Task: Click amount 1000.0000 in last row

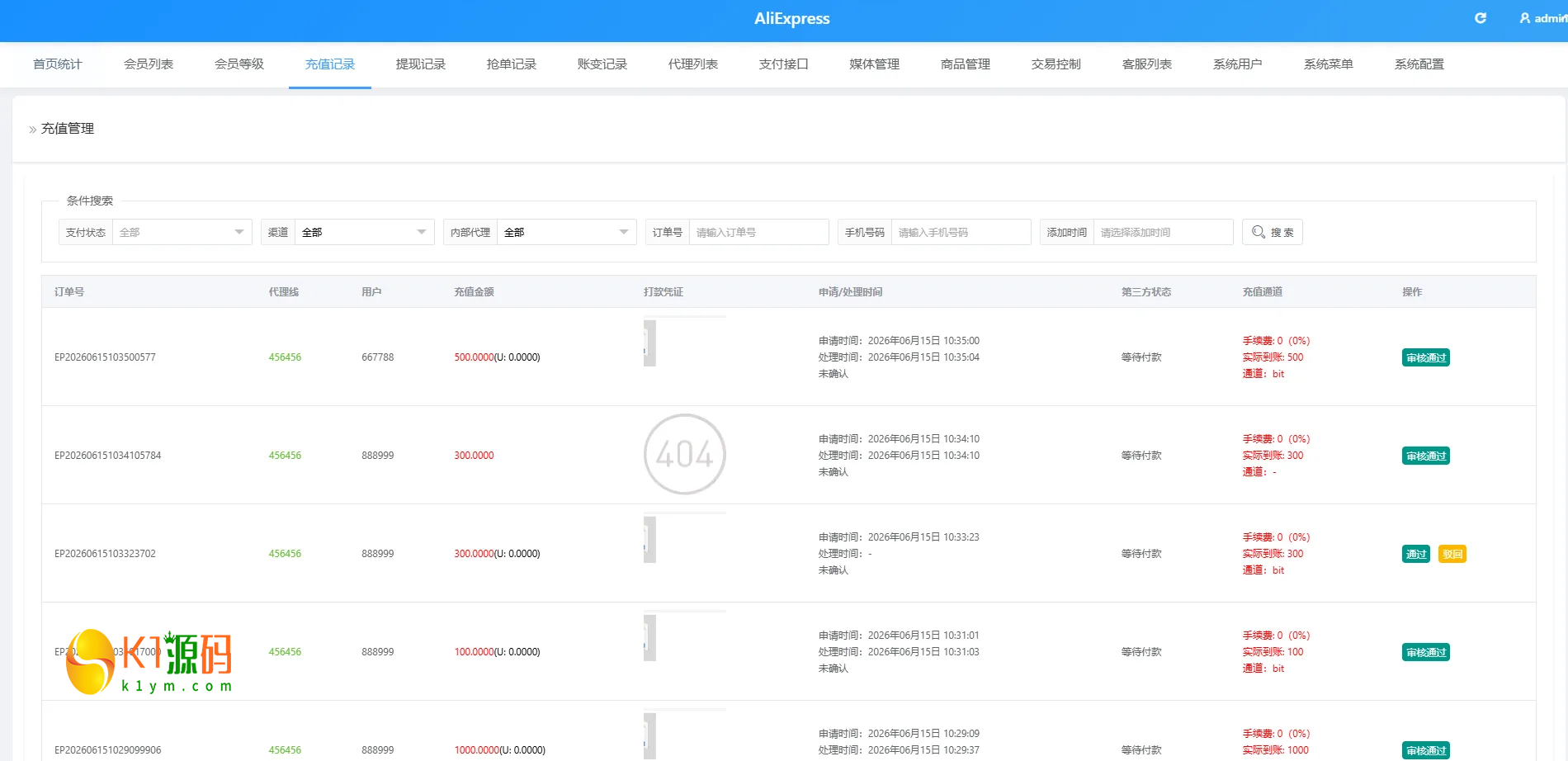Action: pyautogui.click(x=477, y=750)
